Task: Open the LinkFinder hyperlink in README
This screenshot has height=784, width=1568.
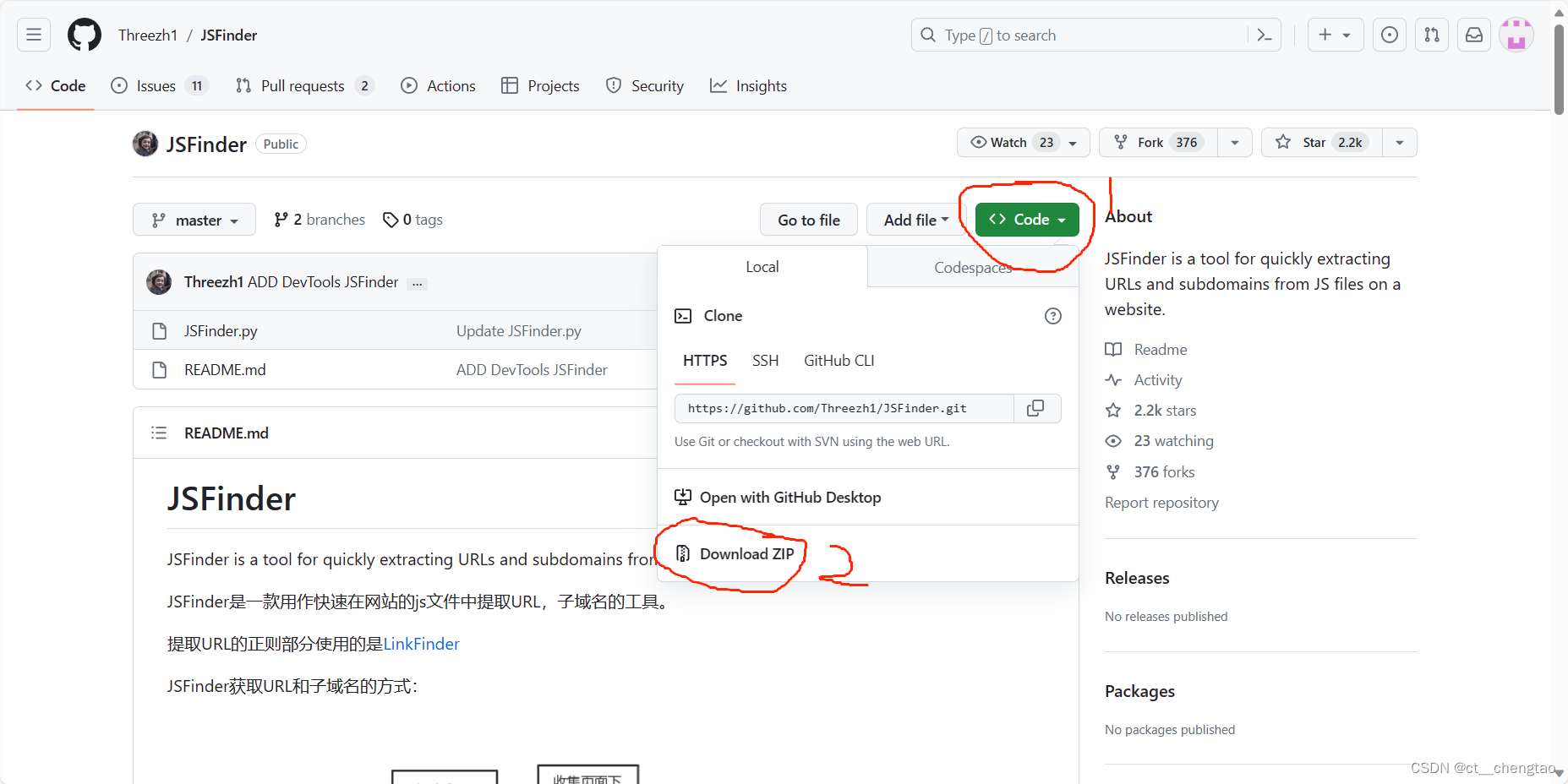Action: (421, 644)
